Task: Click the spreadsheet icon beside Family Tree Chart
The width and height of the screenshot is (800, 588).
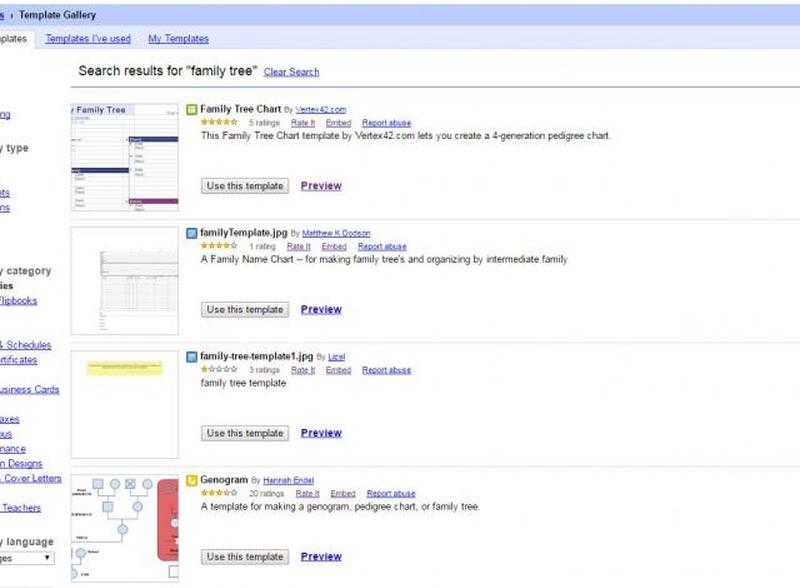Action: [190, 108]
